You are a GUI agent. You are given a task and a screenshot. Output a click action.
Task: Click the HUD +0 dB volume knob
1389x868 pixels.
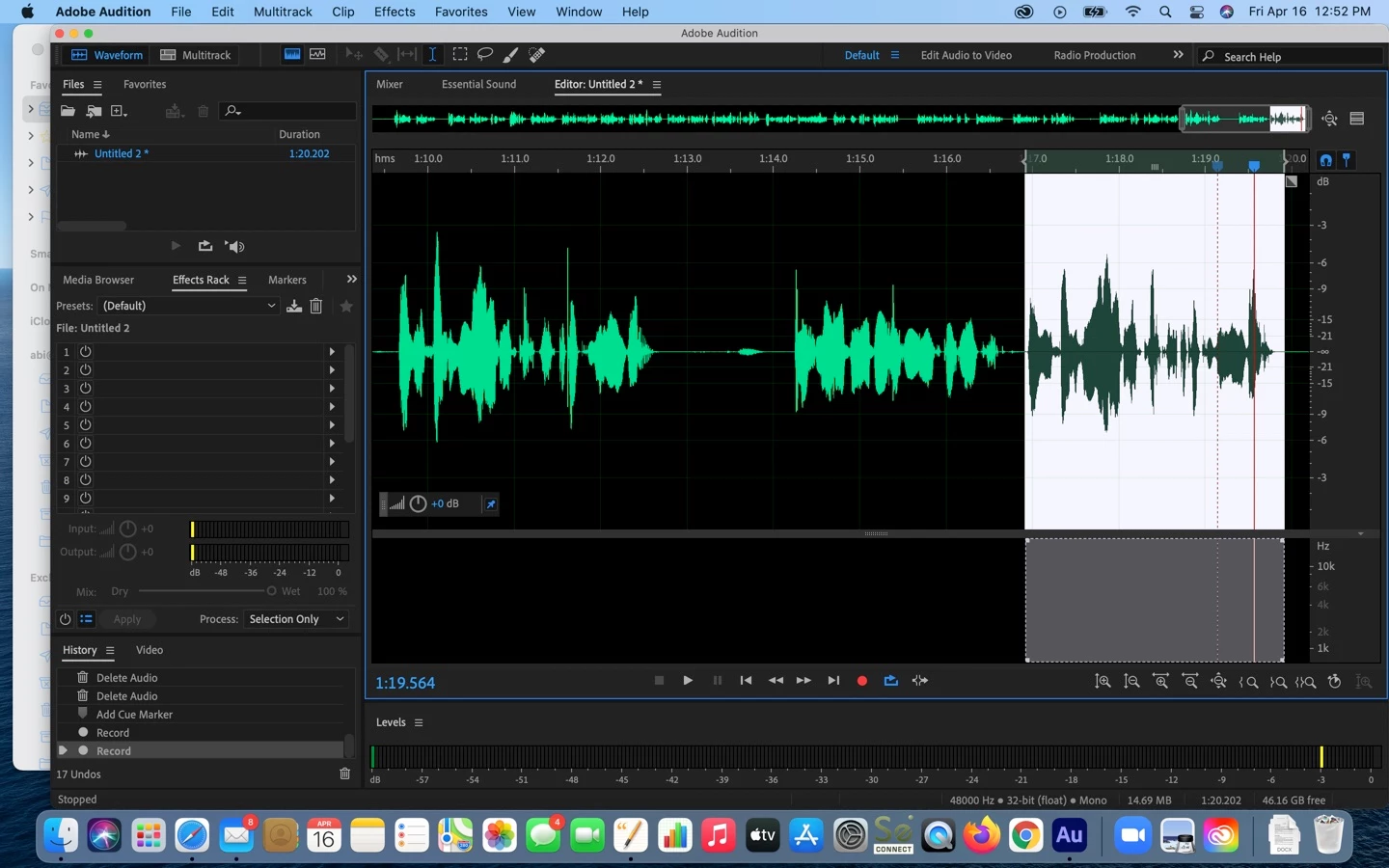[x=418, y=503]
